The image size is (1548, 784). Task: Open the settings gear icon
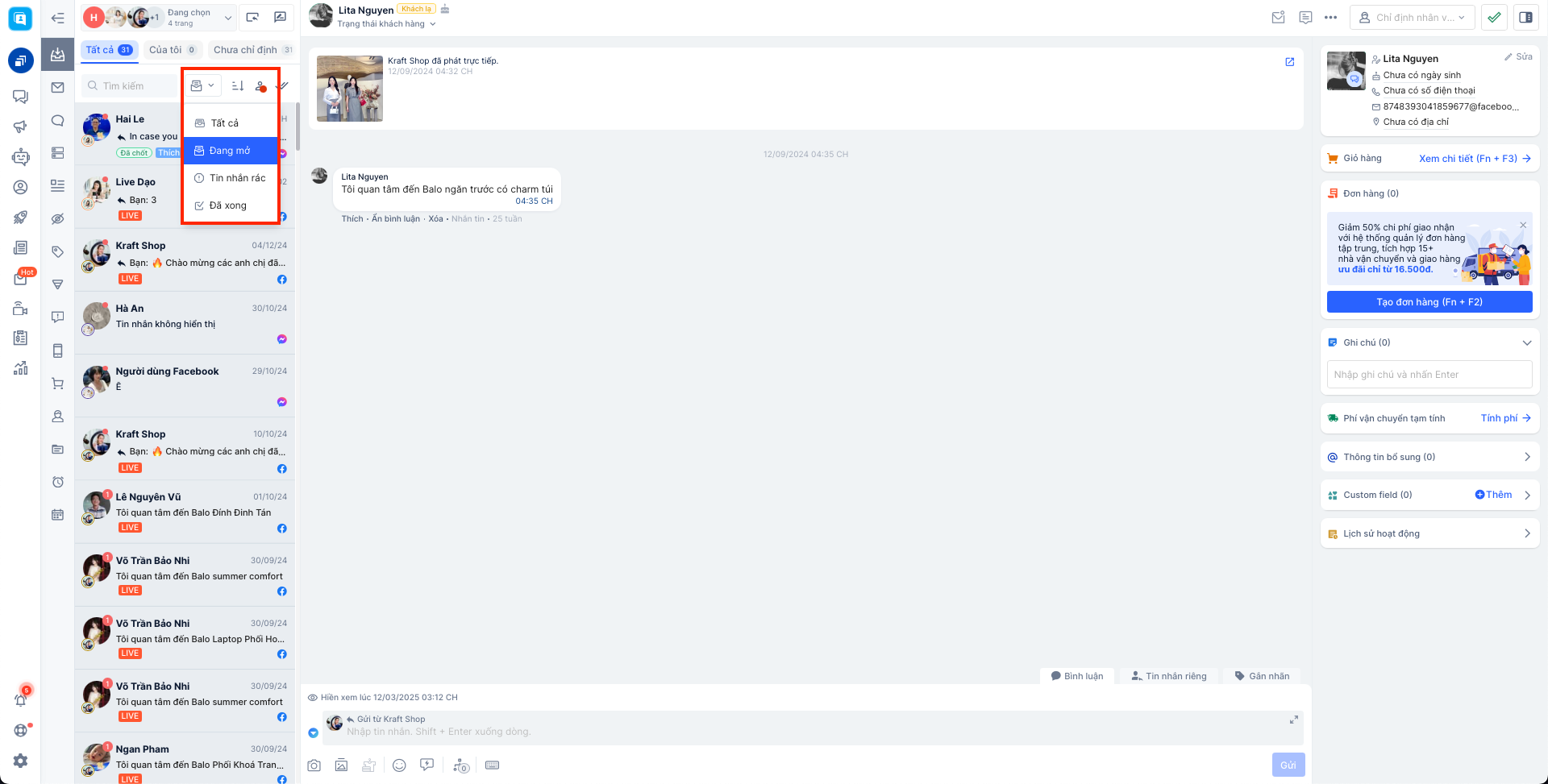click(20, 761)
